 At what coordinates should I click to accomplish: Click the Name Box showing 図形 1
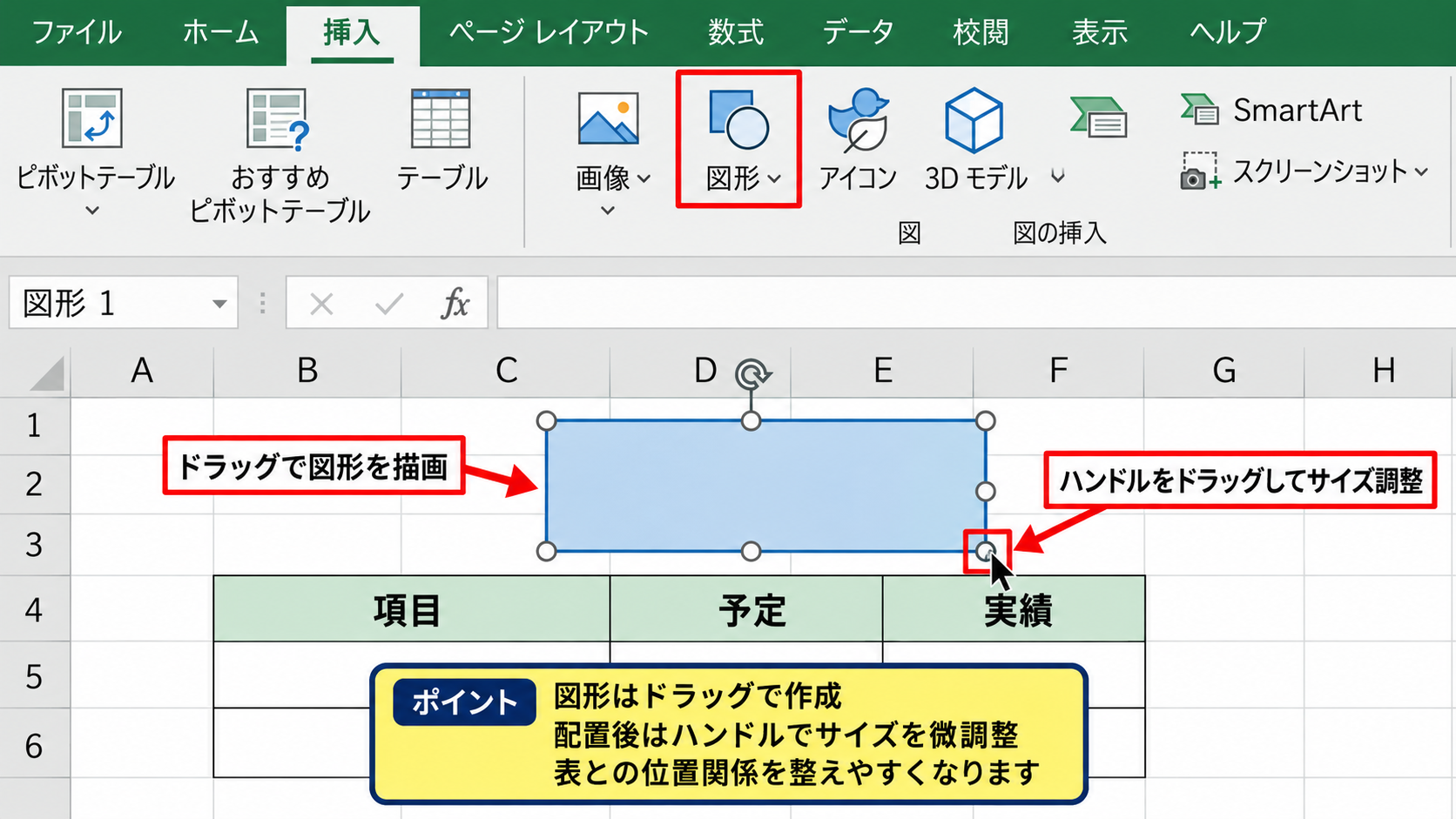coord(123,303)
